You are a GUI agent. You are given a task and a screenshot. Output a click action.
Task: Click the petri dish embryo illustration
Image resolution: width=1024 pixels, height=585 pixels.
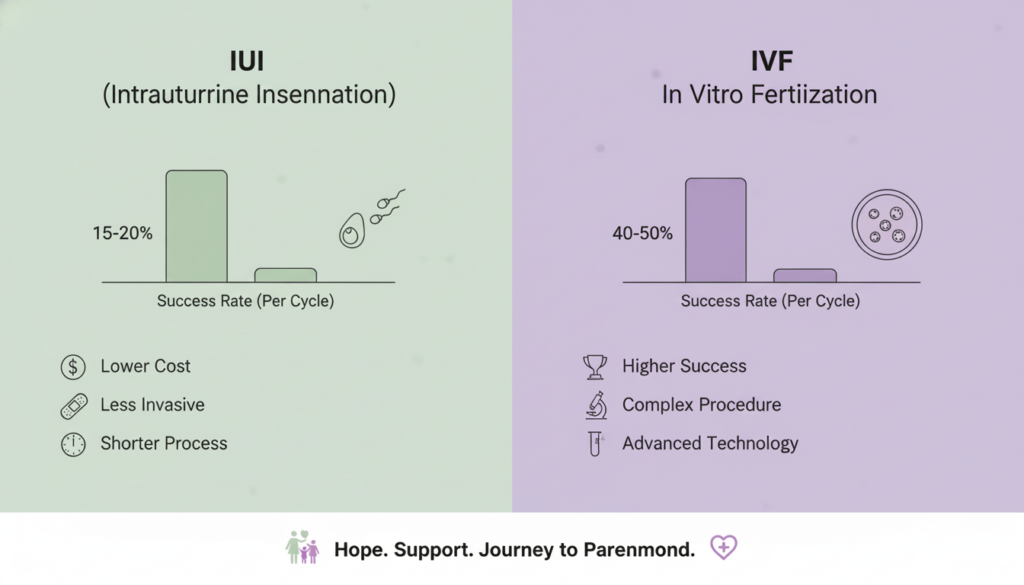pos(886,225)
